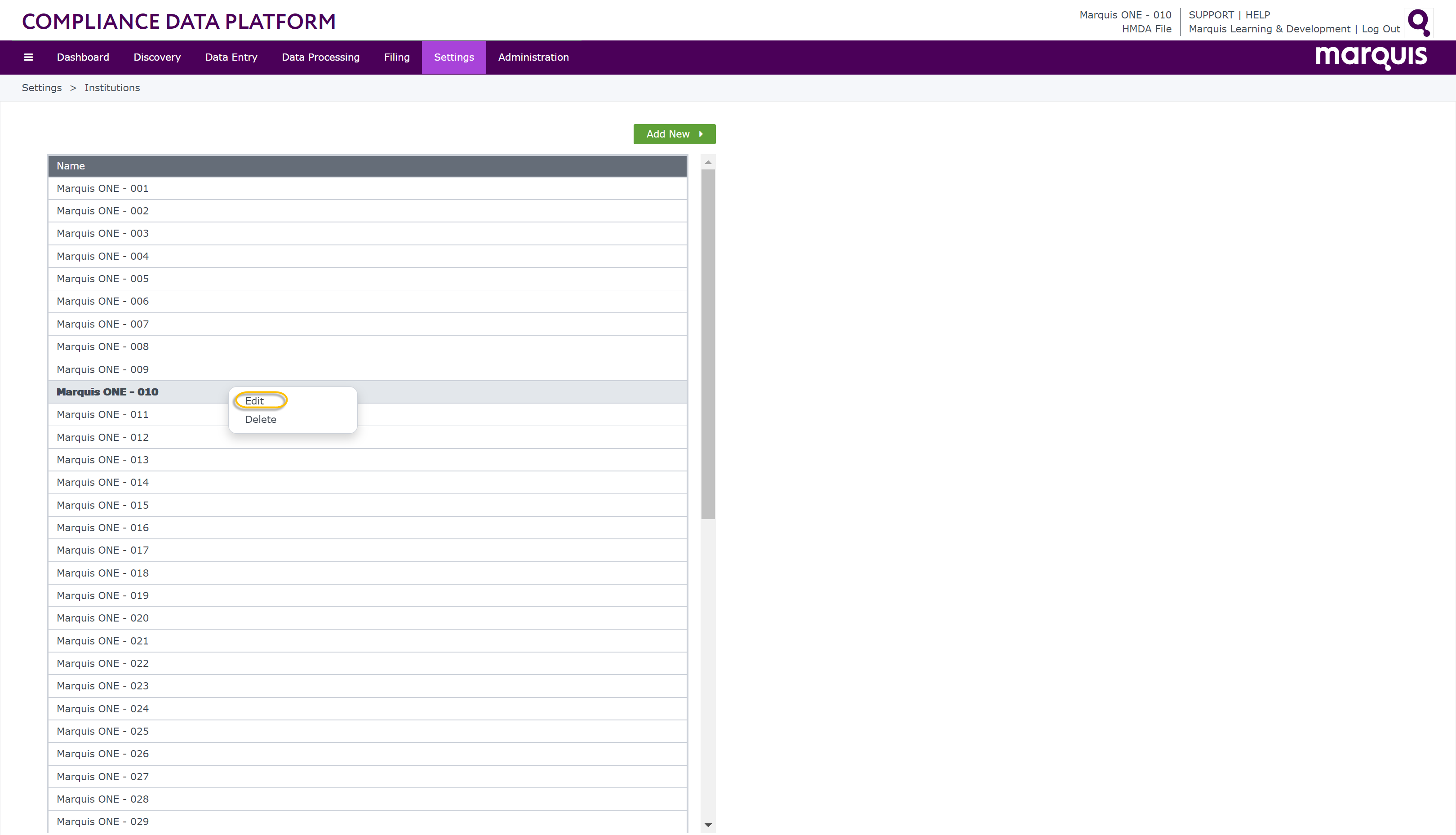This screenshot has width=1456, height=835.
Task: Click the Add New button
Action: coord(675,134)
